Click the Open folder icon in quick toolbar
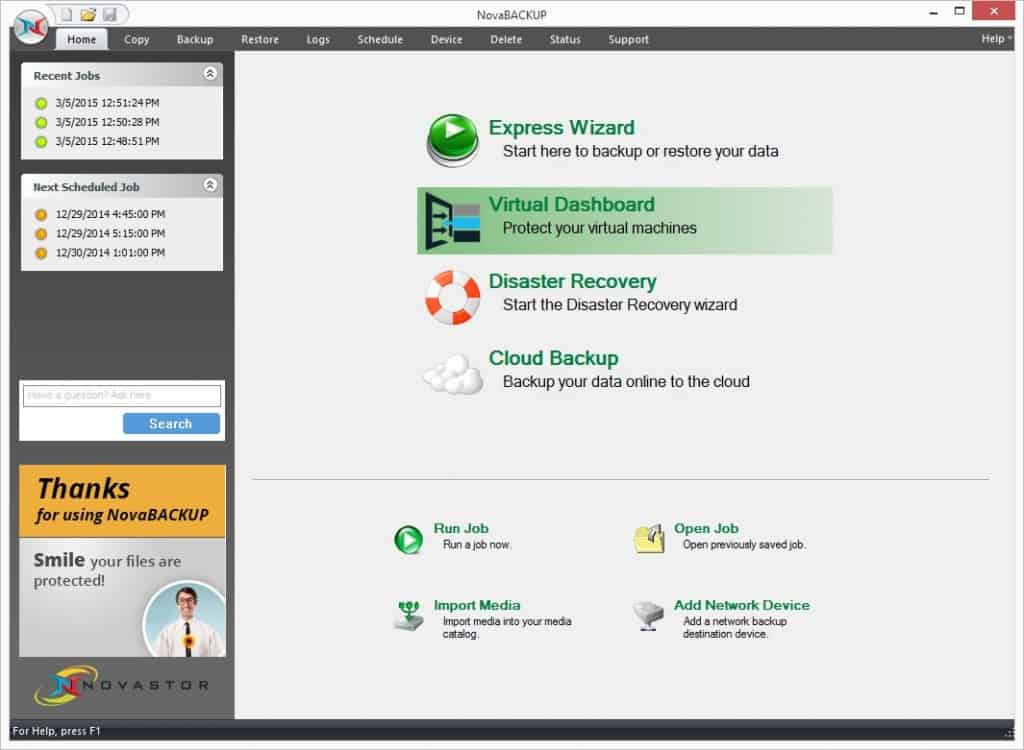 click(88, 14)
